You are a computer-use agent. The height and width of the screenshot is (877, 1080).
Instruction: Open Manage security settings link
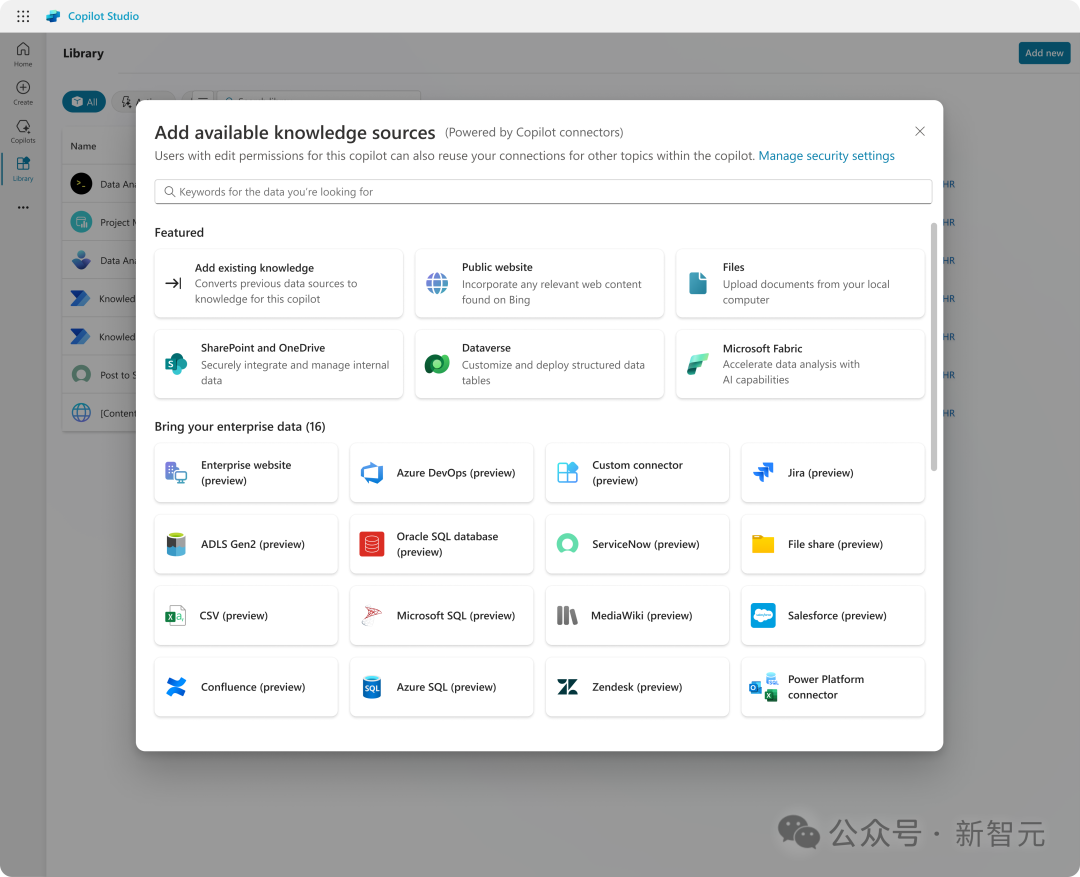pos(826,156)
